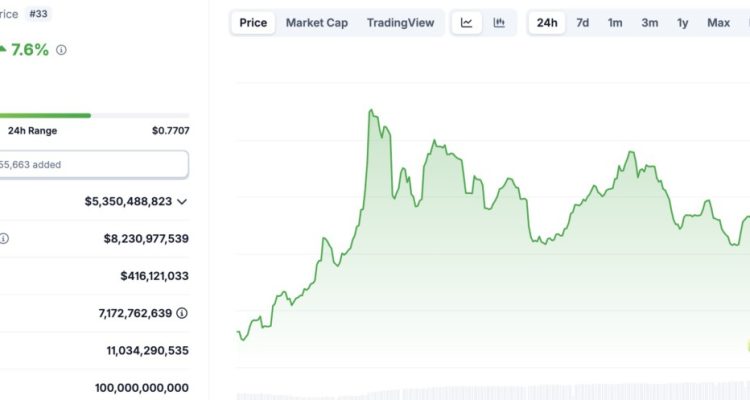Select the 24h time range
The image size is (750, 400).
point(547,22)
